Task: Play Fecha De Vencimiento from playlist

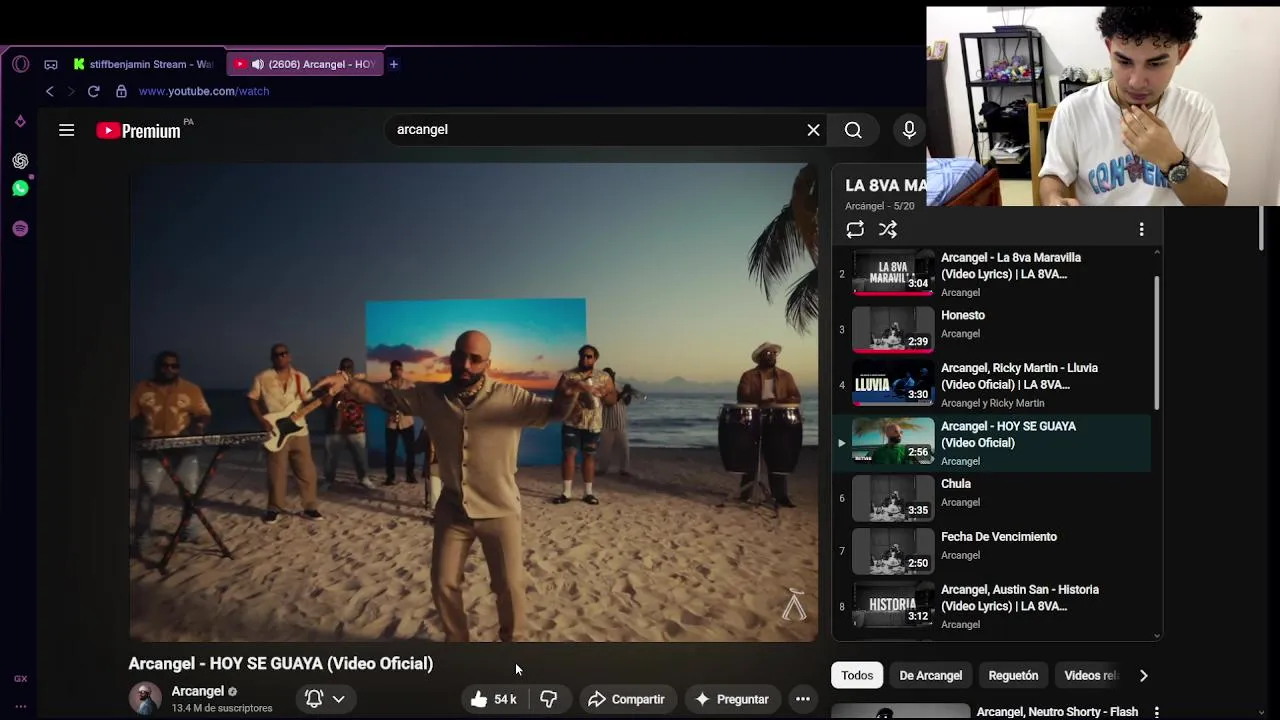Action: pos(992,551)
